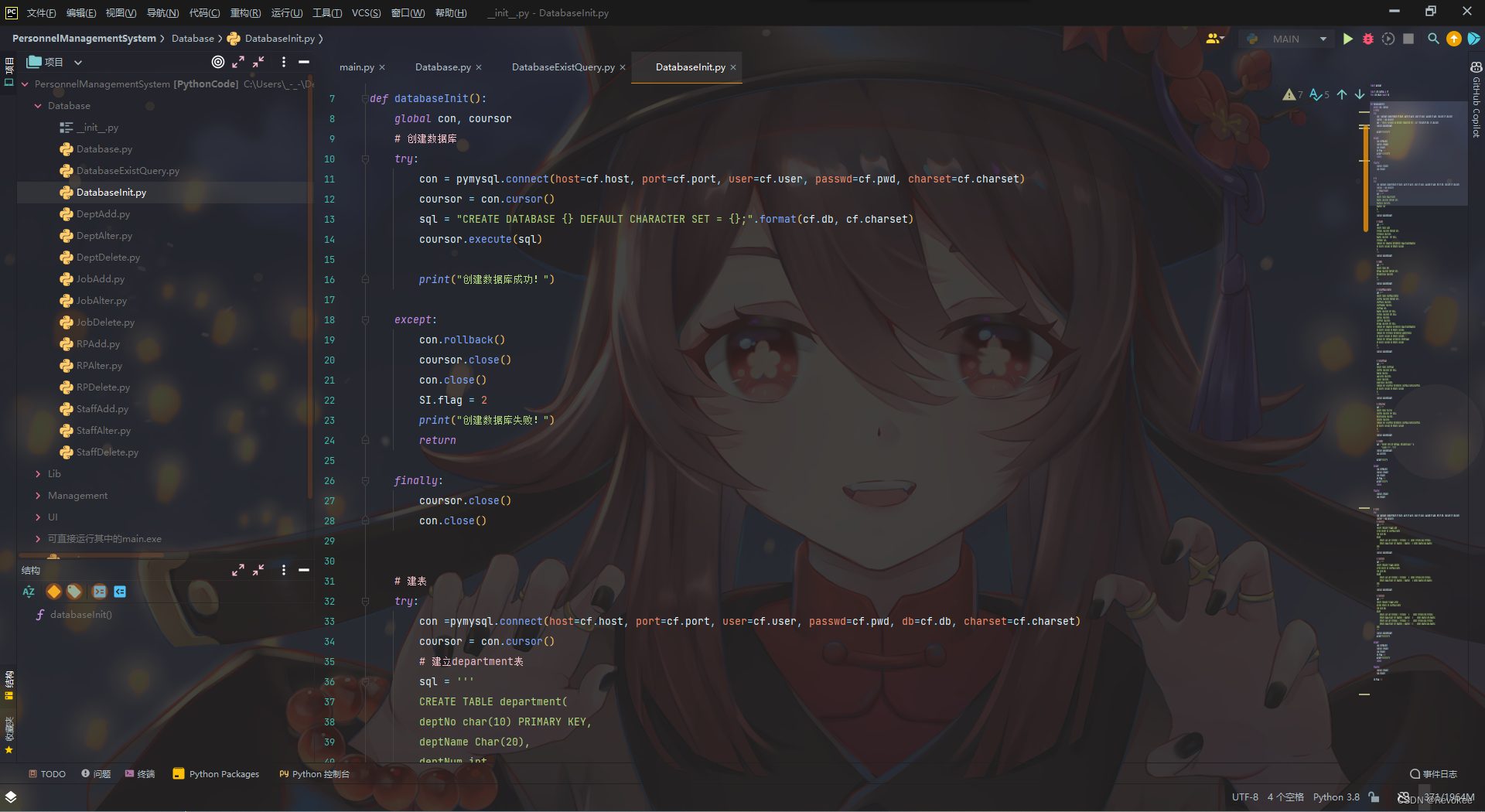Open the 文件(F) menu
This screenshot has width=1485, height=812.
point(41,13)
